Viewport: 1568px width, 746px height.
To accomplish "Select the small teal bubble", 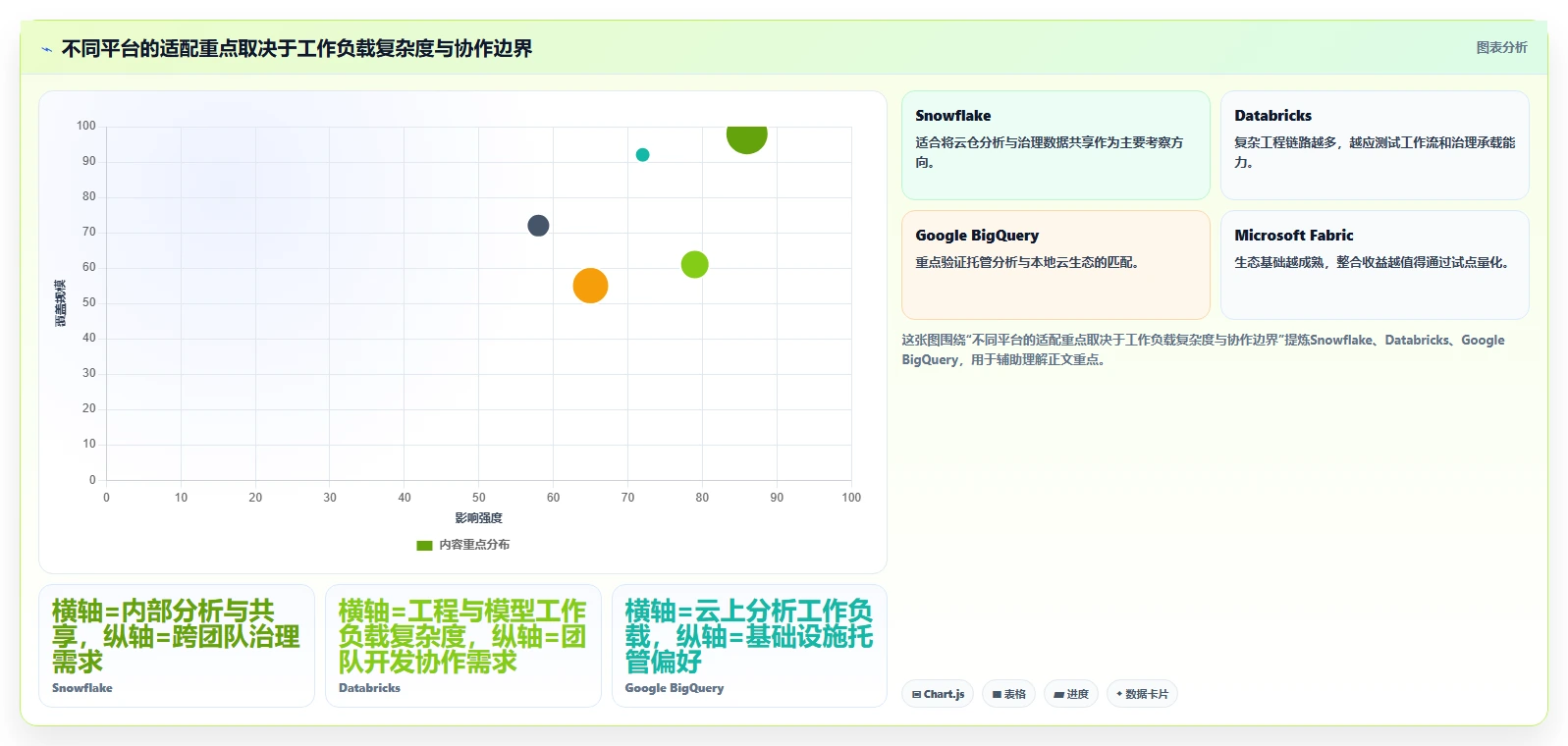I will (x=642, y=155).
